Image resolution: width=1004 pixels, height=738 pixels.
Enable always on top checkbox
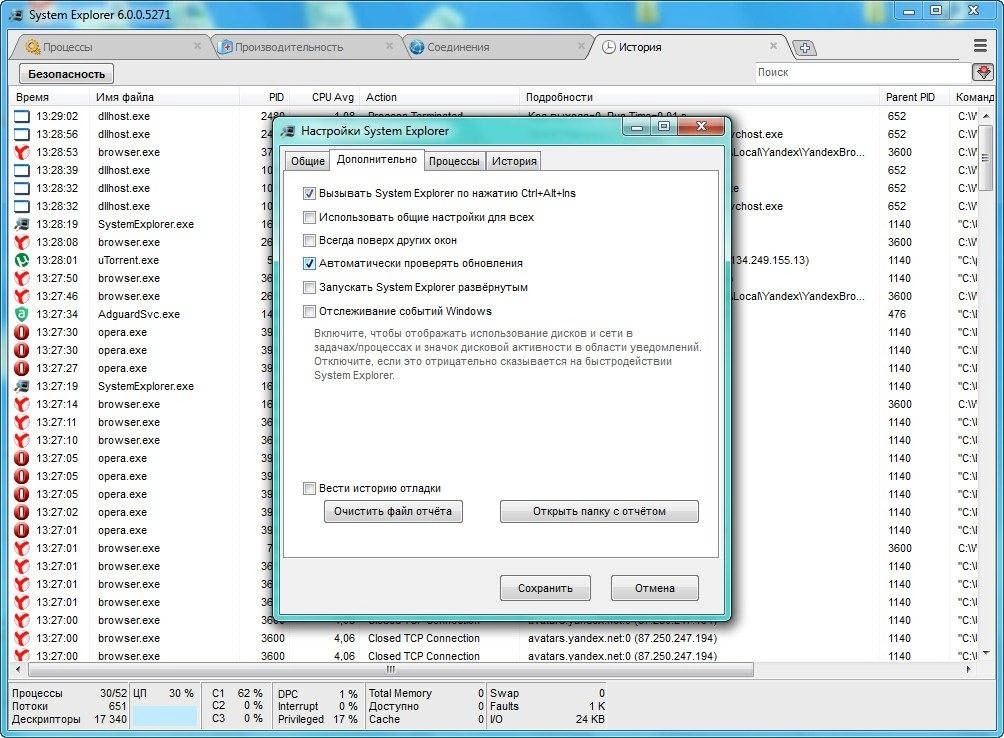(309, 241)
